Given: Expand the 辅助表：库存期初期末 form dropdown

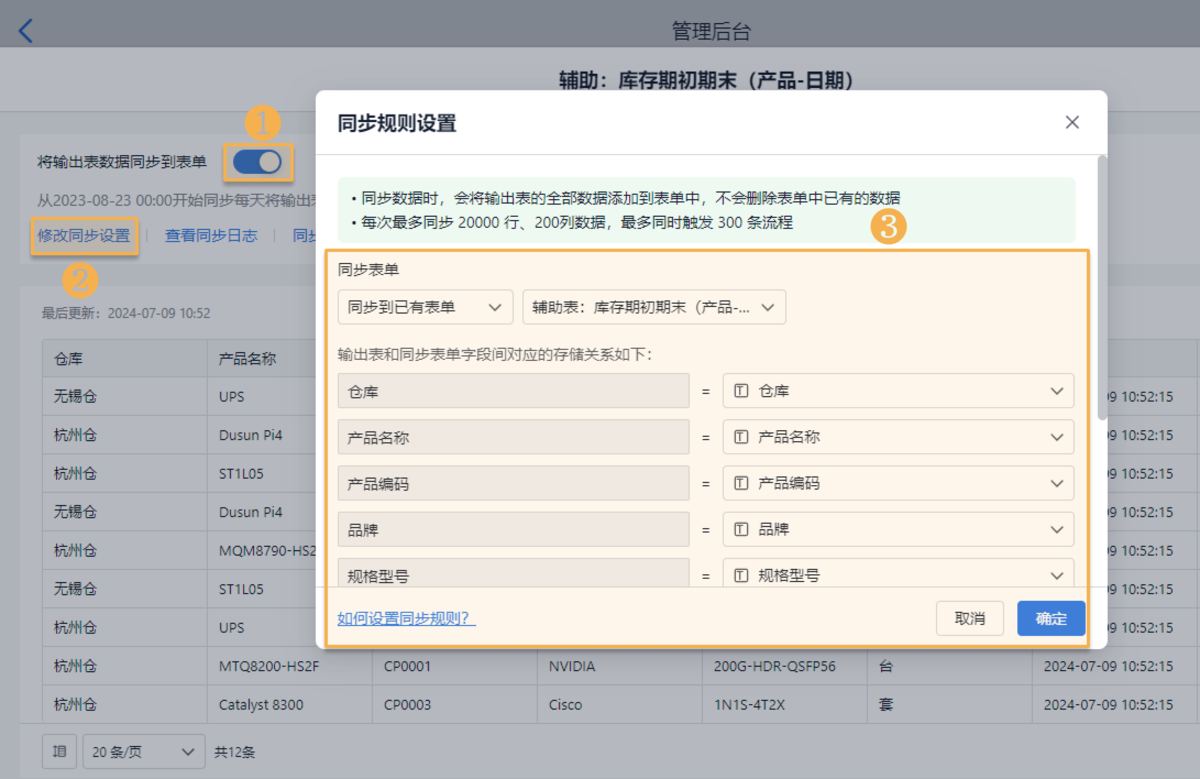Looking at the screenshot, I should 654,308.
